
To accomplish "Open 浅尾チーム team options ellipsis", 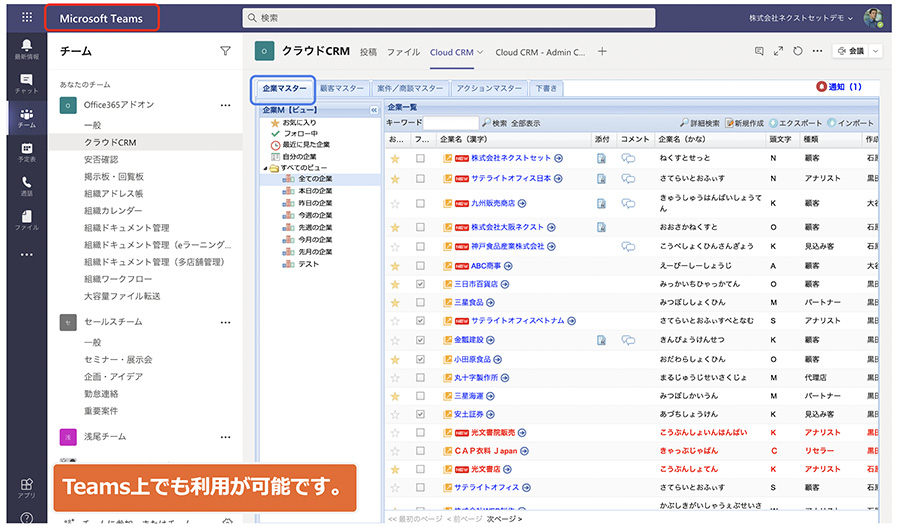I will click(x=226, y=437).
